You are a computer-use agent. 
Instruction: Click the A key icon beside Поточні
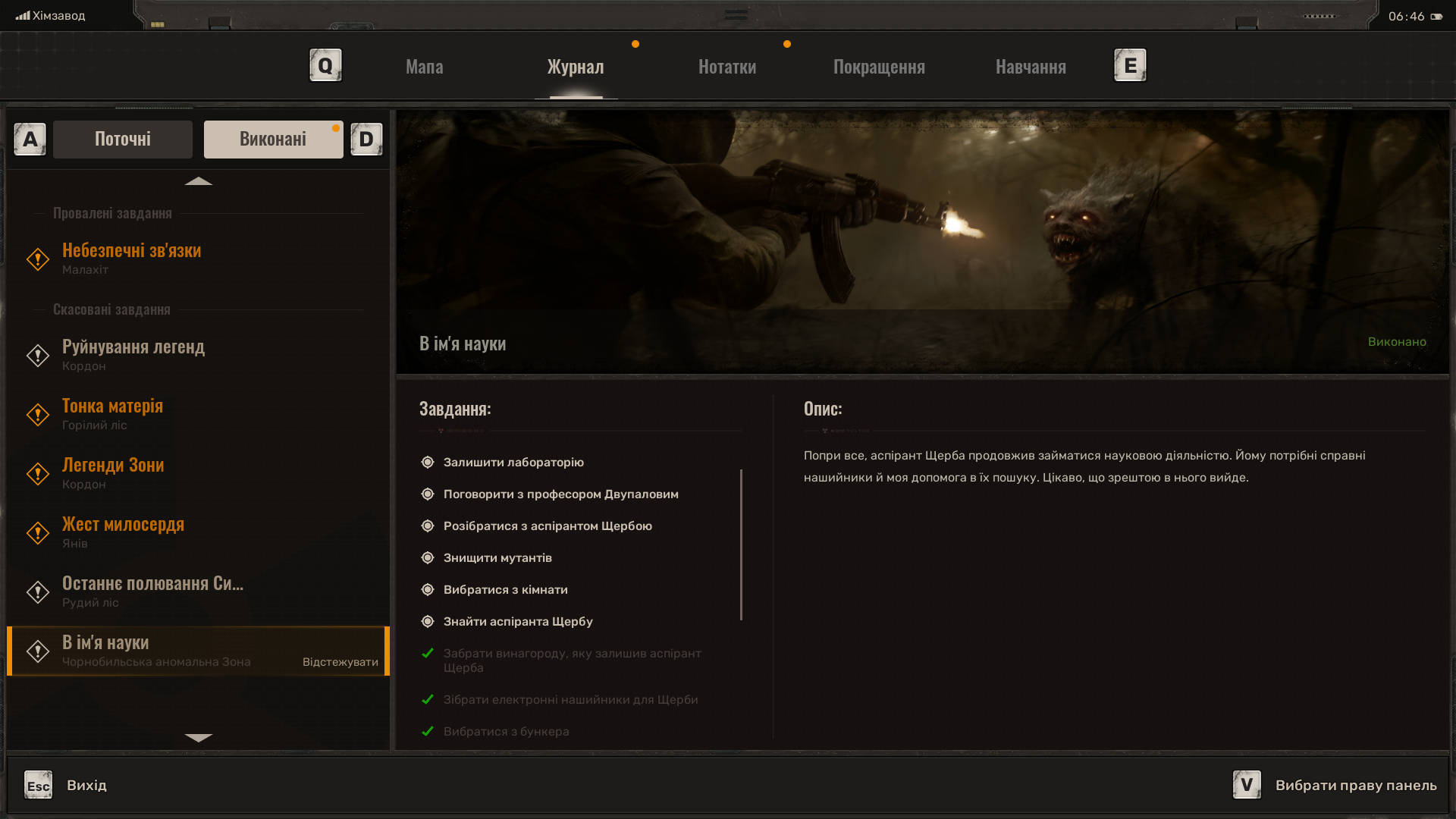30,140
